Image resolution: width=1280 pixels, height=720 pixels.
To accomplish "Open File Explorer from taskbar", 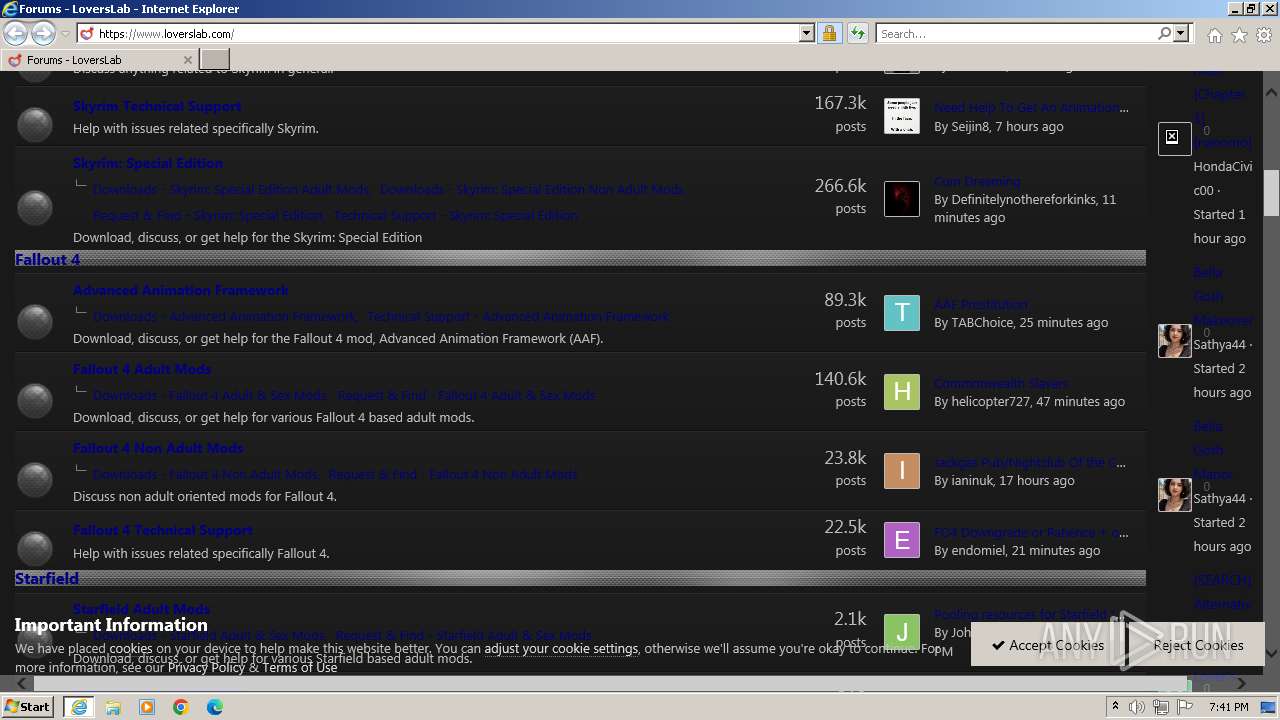I will (113, 707).
